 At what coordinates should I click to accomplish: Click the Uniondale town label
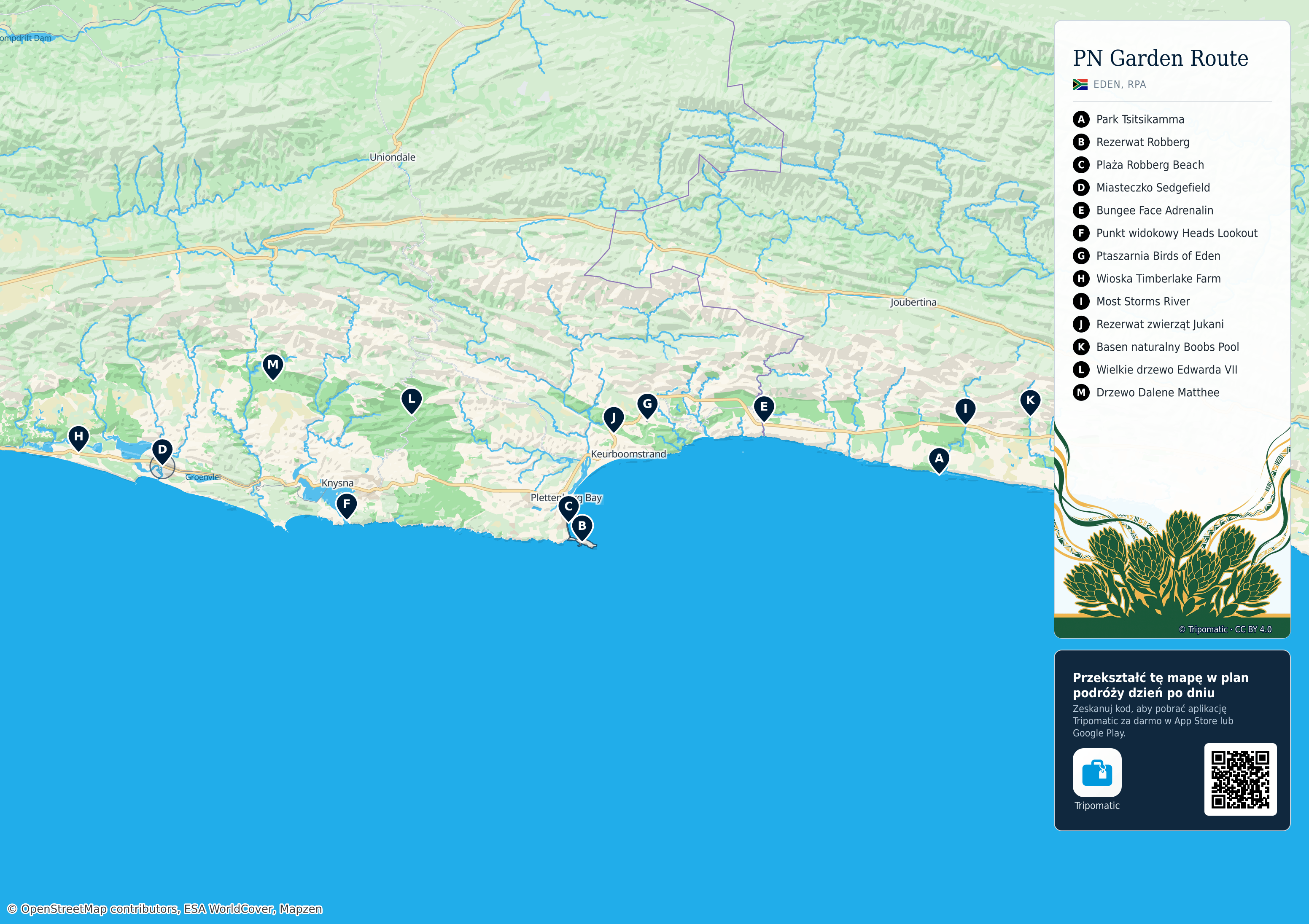pos(392,157)
